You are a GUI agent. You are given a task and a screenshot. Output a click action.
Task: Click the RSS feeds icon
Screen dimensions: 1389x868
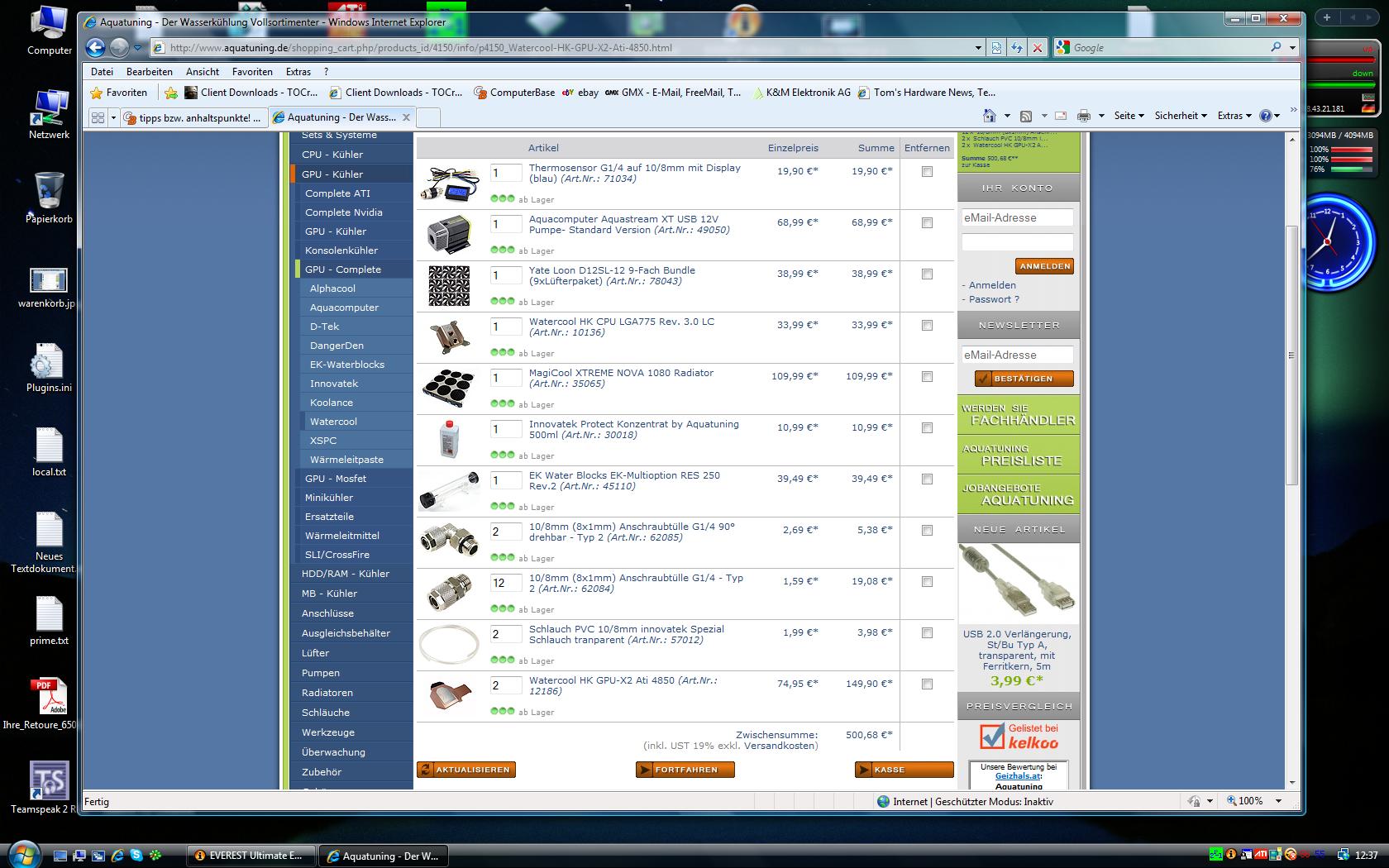1026,116
